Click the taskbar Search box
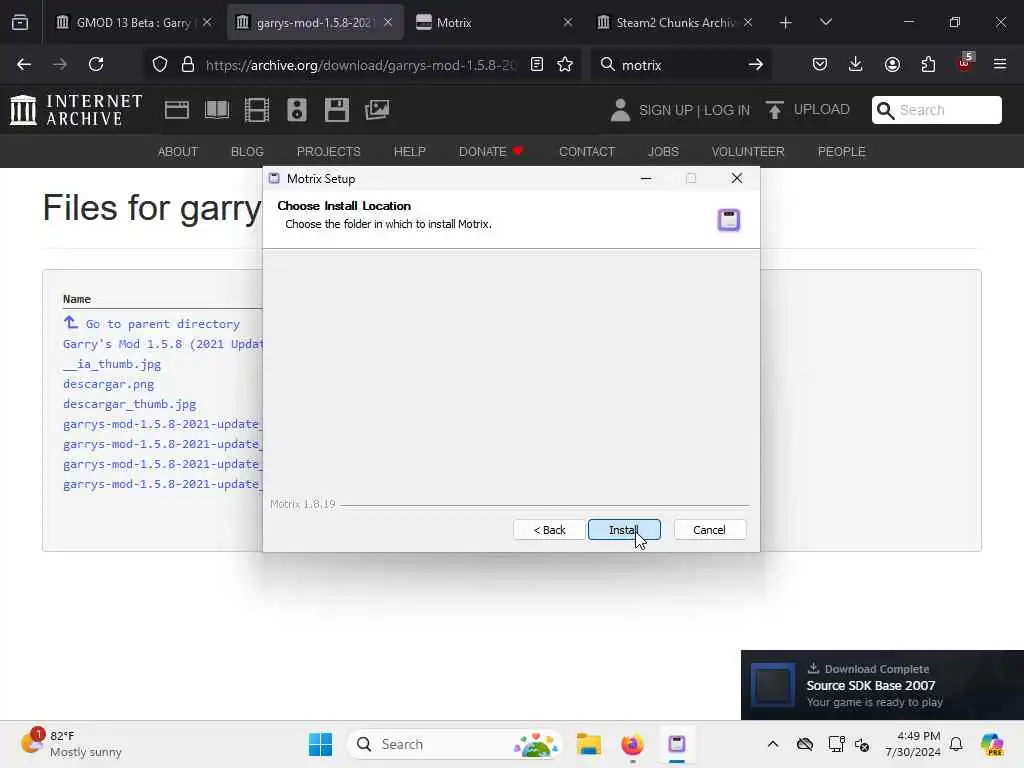 tap(455, 744)
